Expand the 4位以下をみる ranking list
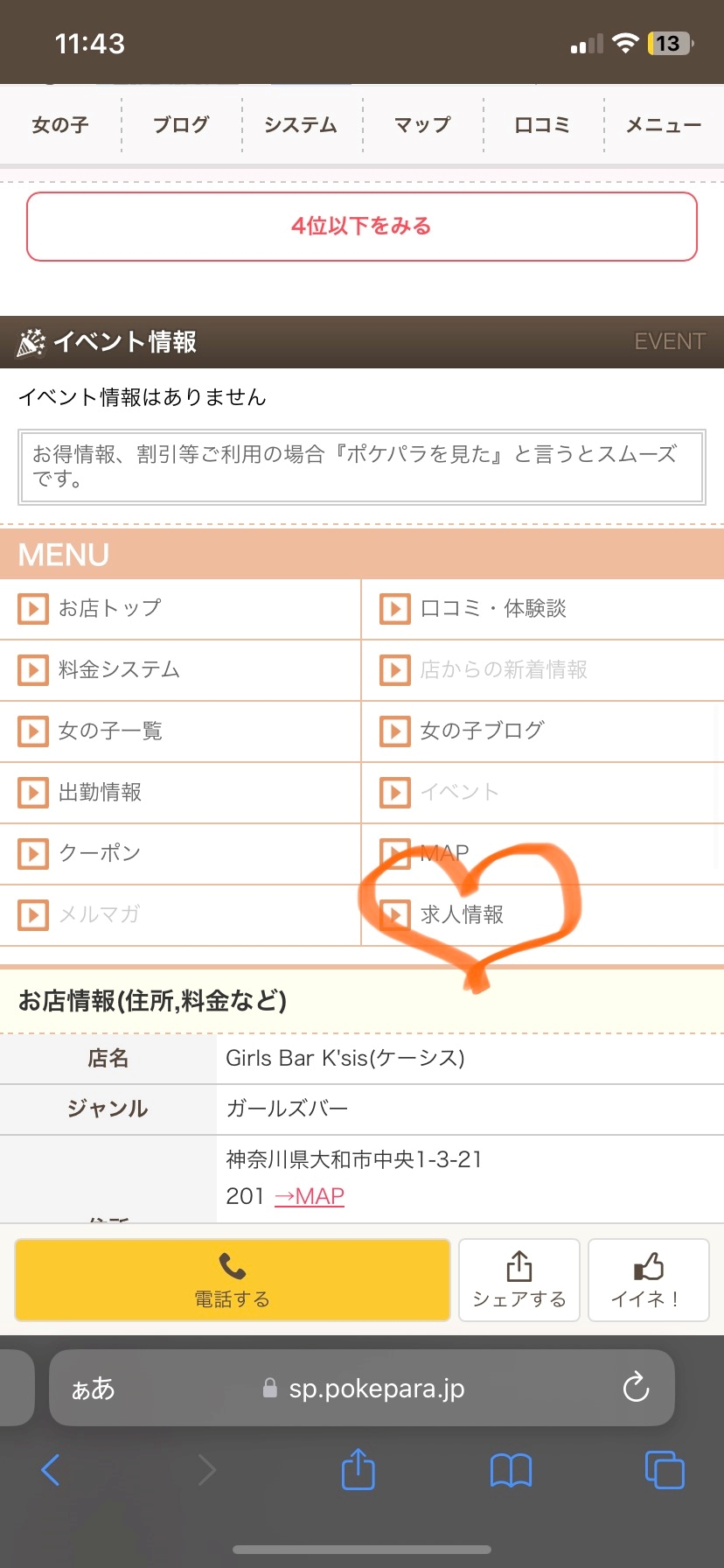Image resolution: width=724 pixels, height=1568 pixels. click(362, 227)
